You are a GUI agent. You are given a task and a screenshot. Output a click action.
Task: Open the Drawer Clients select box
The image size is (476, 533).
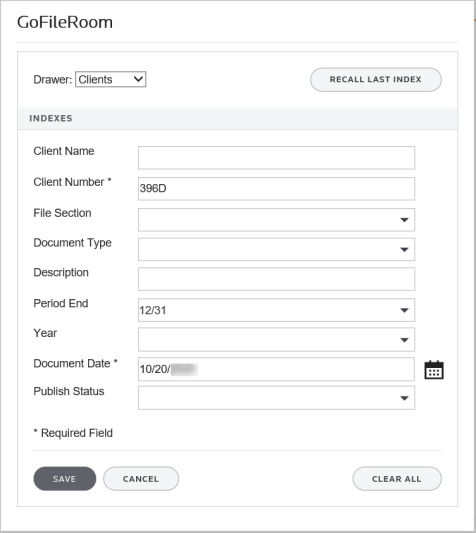(110, 79)
